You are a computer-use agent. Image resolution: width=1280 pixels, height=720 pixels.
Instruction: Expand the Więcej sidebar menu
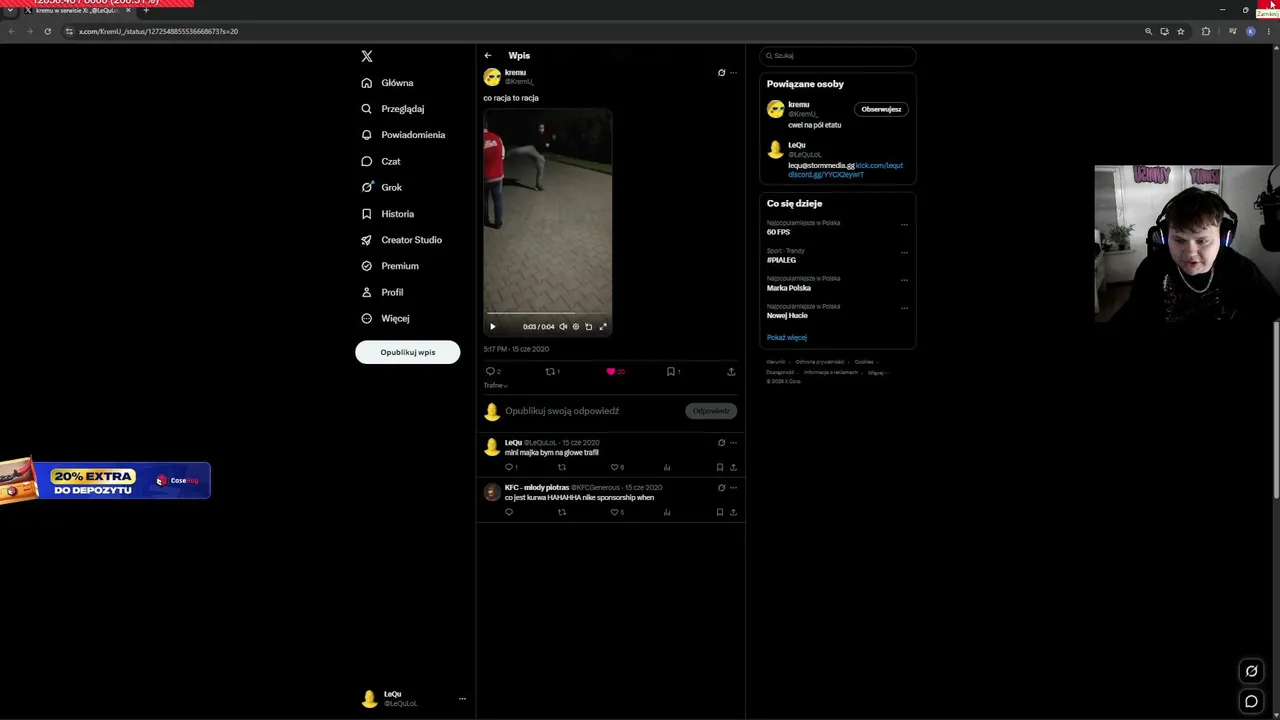pos(385,318)
